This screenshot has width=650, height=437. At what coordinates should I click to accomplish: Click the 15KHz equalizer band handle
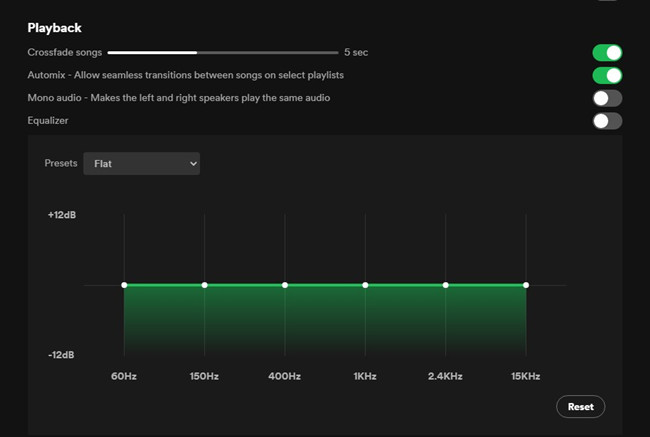pyautogui.click(x=526, y=285)
